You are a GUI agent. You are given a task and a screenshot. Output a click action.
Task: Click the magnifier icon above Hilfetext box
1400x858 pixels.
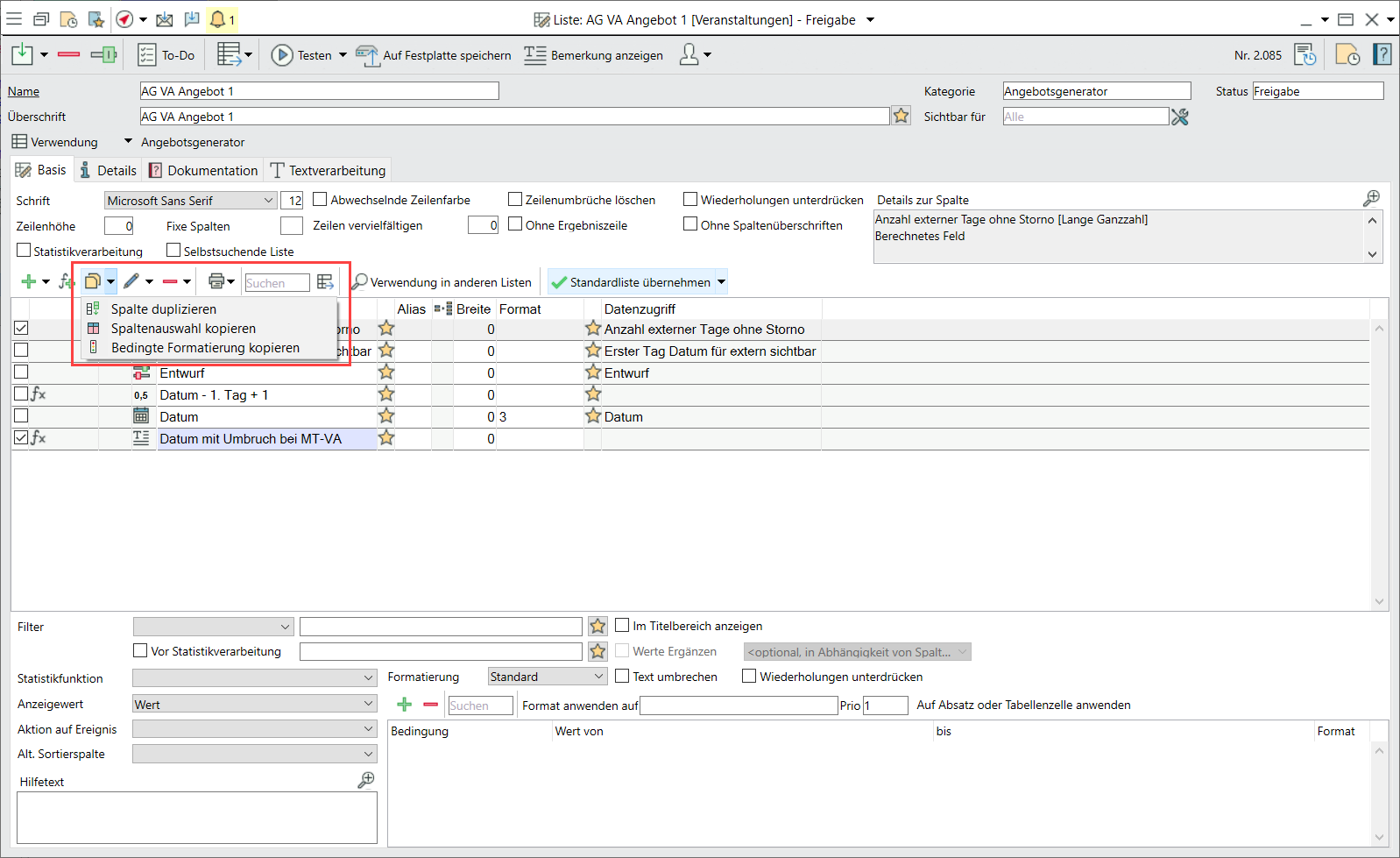pyautogui.click(x=366, y=780)
